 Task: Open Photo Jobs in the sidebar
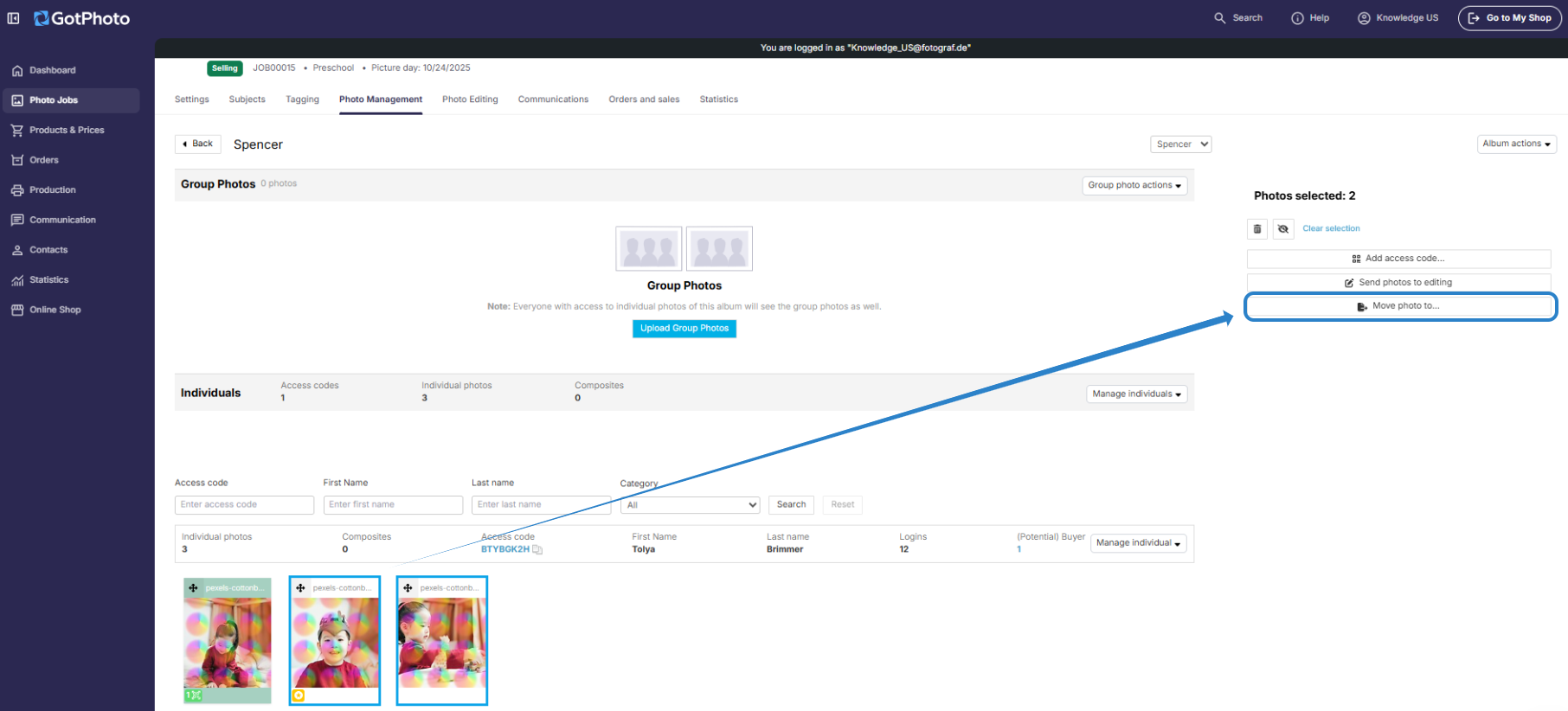71,100
